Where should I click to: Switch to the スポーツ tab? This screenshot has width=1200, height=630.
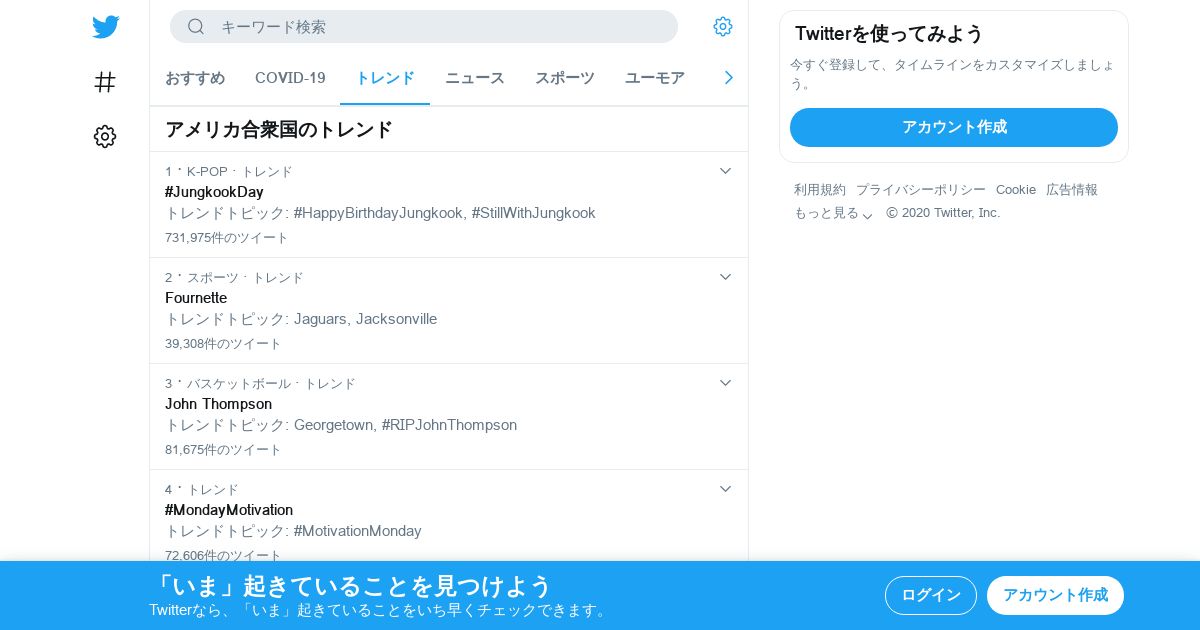(565, 78)
